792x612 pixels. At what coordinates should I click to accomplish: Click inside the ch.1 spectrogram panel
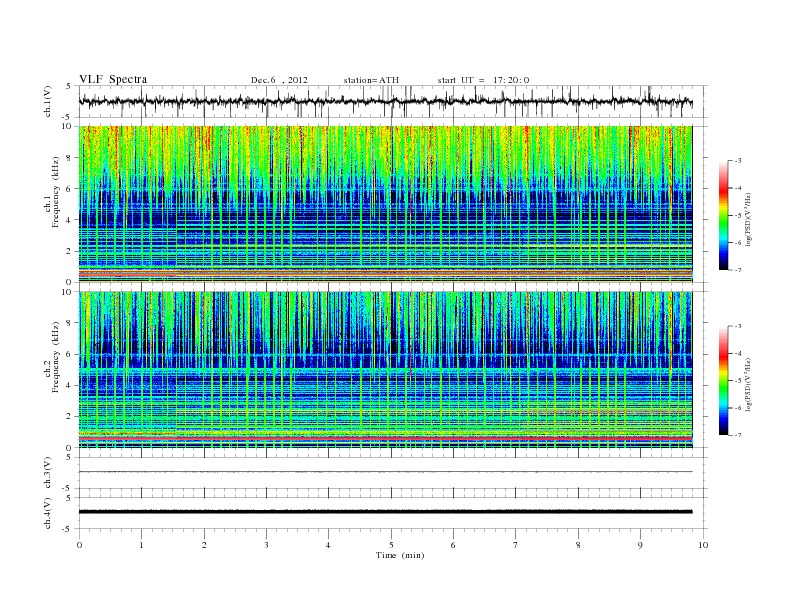tap(385, 204)
